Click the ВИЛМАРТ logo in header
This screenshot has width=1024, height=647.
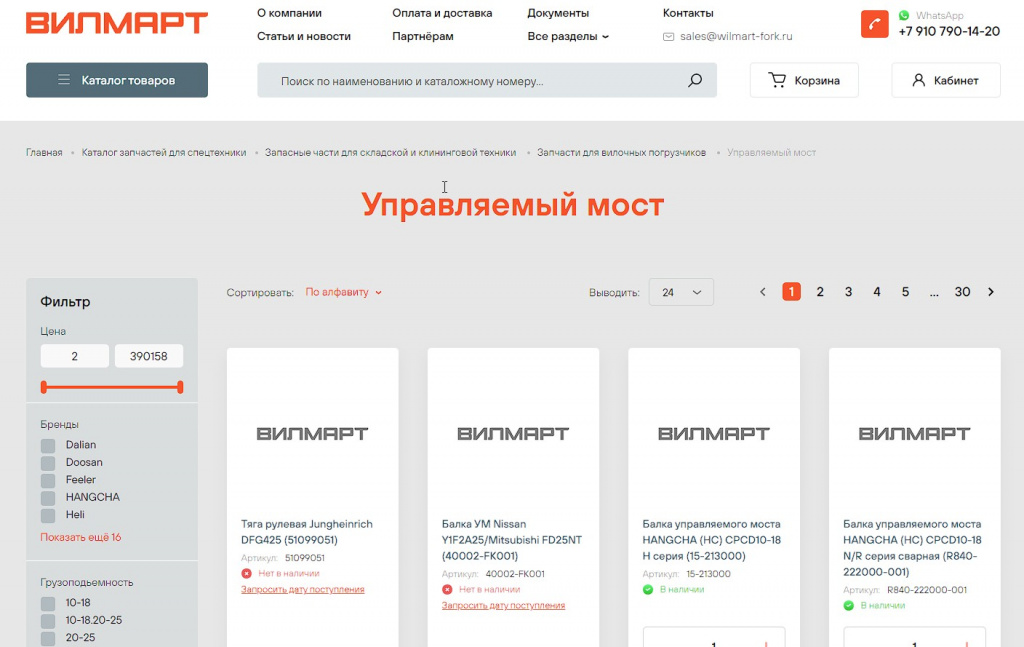click(x=117, y=23)
